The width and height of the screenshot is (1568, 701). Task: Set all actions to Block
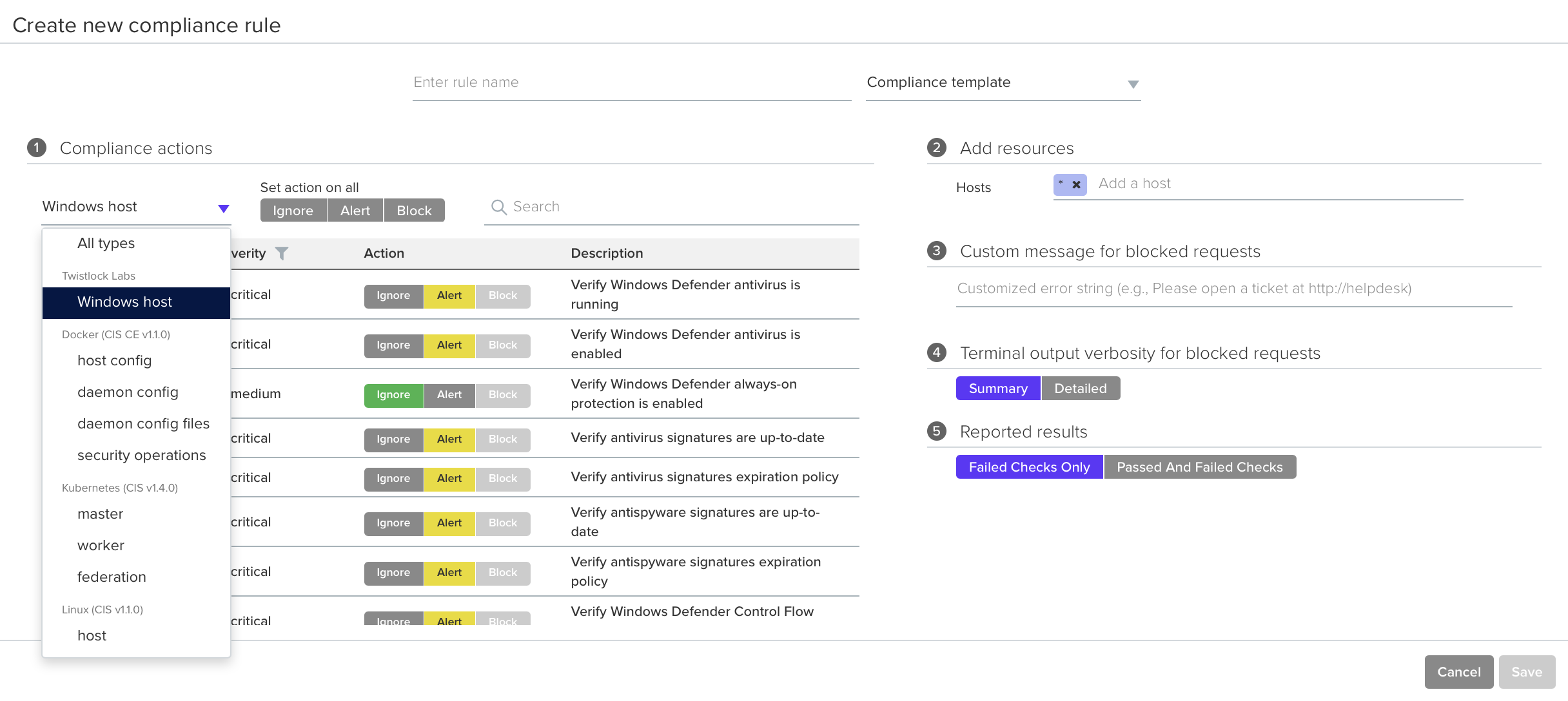click(x=415, y=211)
